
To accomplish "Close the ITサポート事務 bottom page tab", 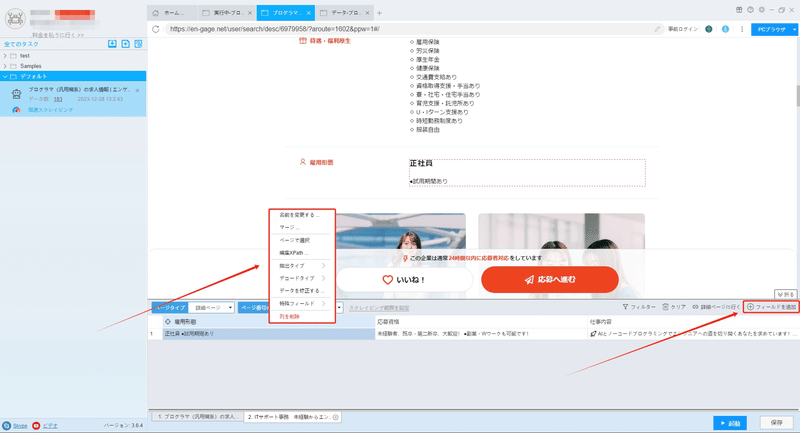I will click(x=336, y=417).
